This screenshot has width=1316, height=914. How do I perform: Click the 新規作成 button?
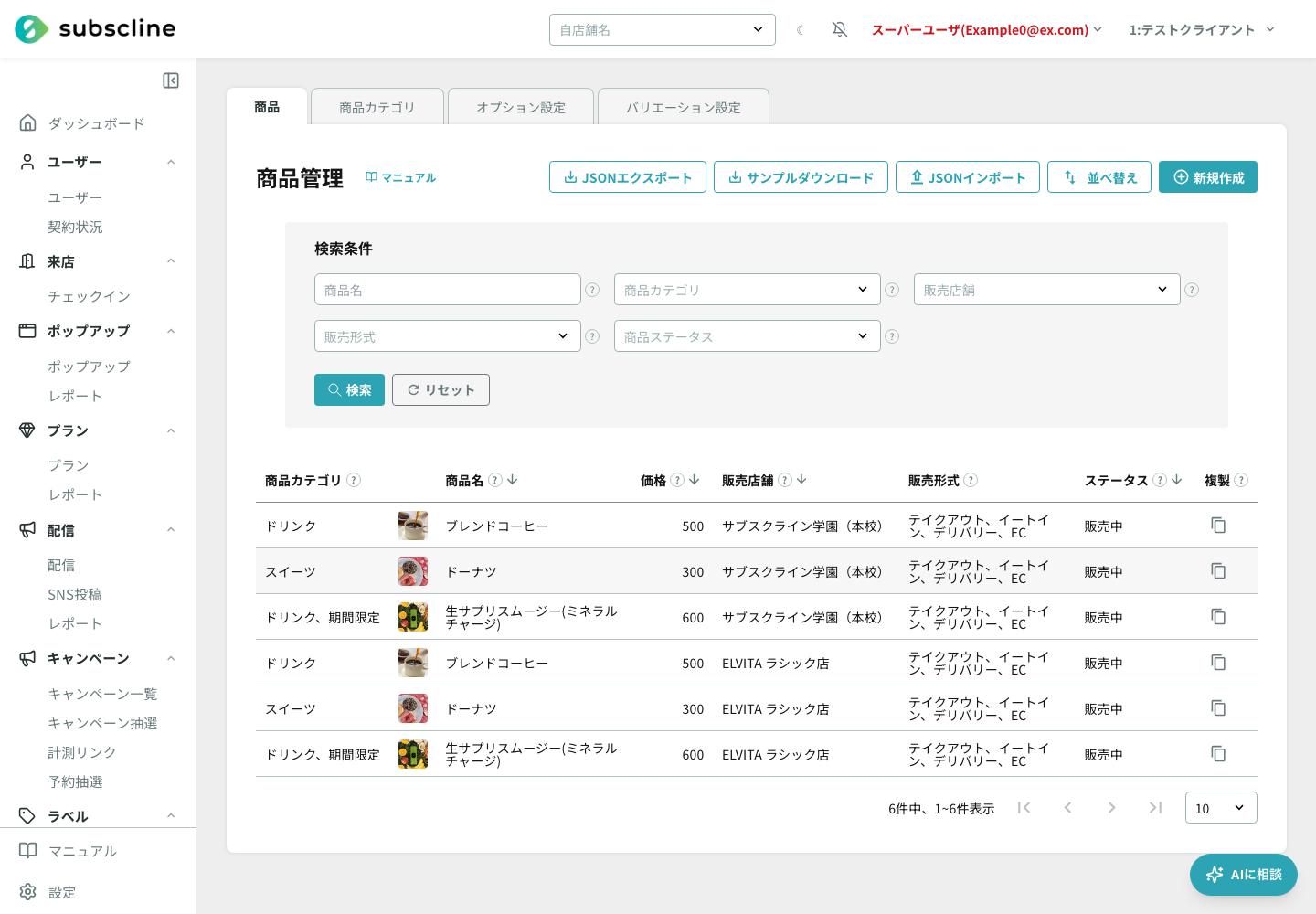coord(1208,177)
